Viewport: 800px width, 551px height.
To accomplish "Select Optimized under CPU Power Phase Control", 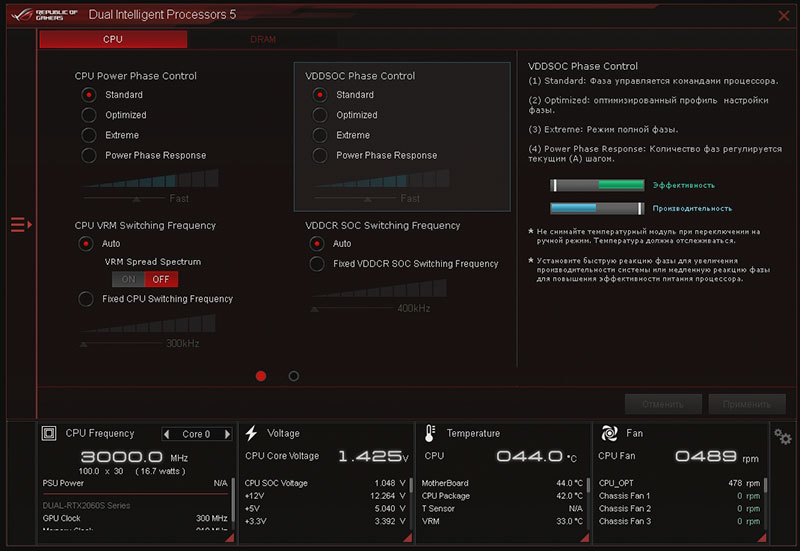I will point(89,115).
